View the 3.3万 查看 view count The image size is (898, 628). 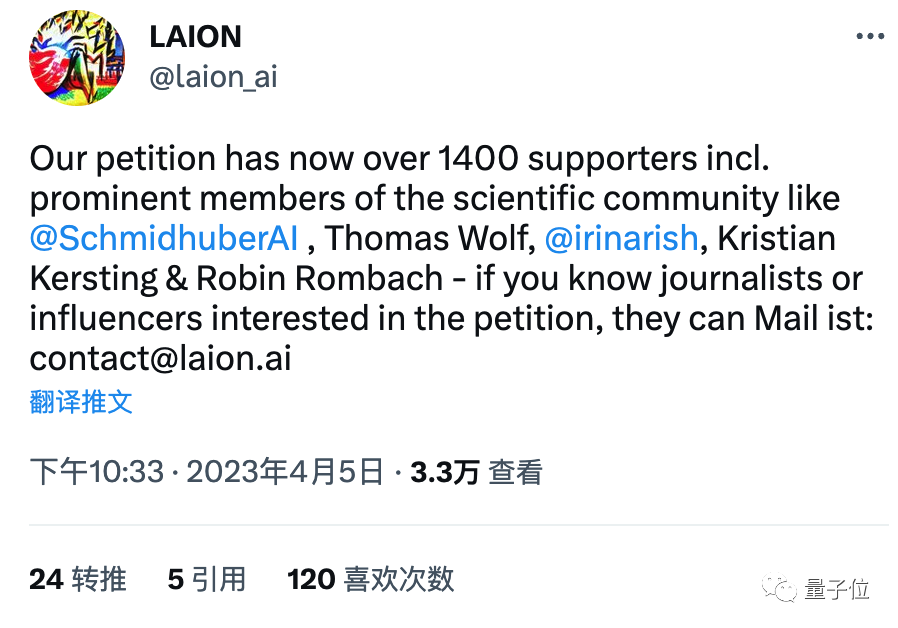click(x=476, y=472)
